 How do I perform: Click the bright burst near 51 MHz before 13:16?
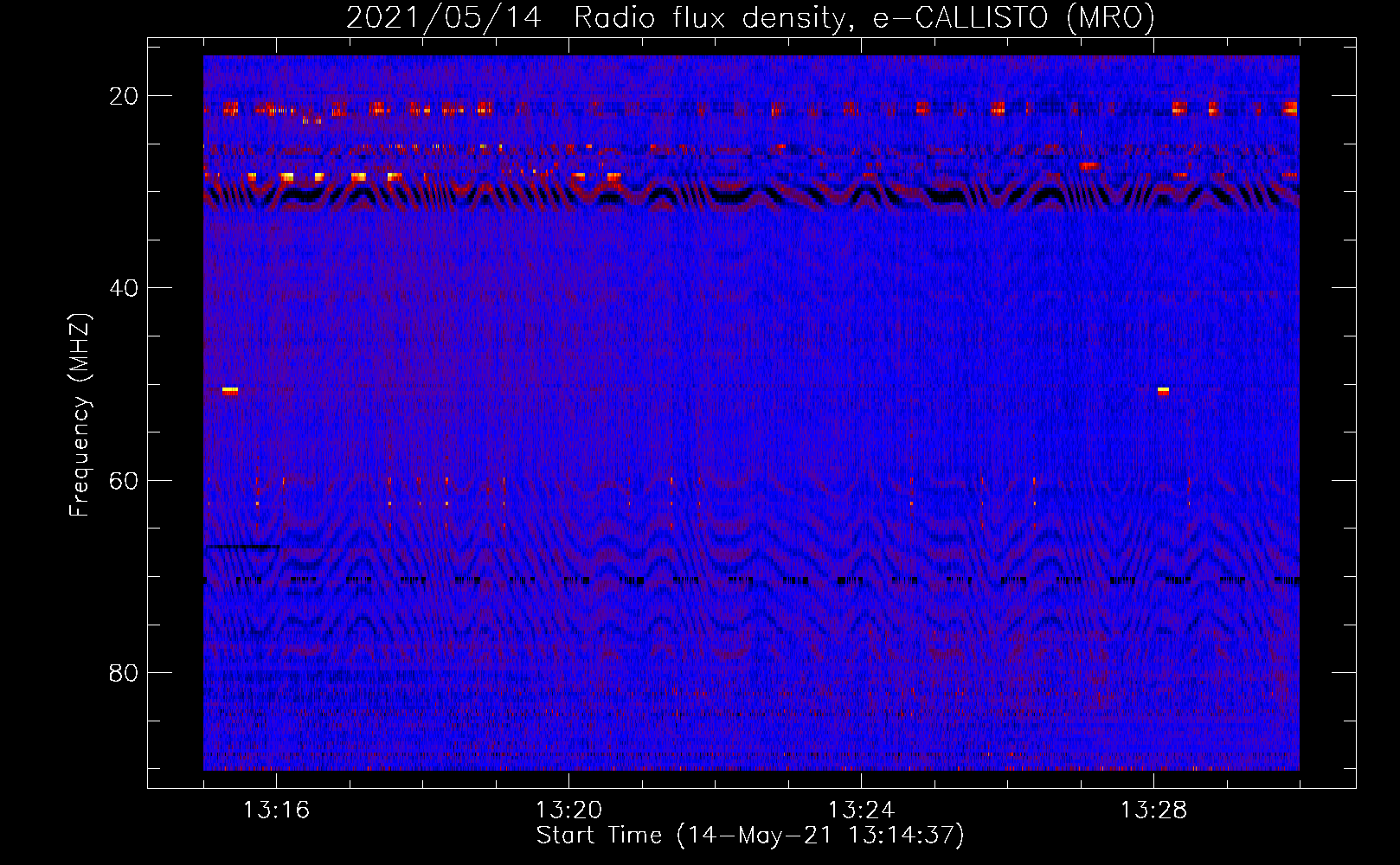pos(230,391)
